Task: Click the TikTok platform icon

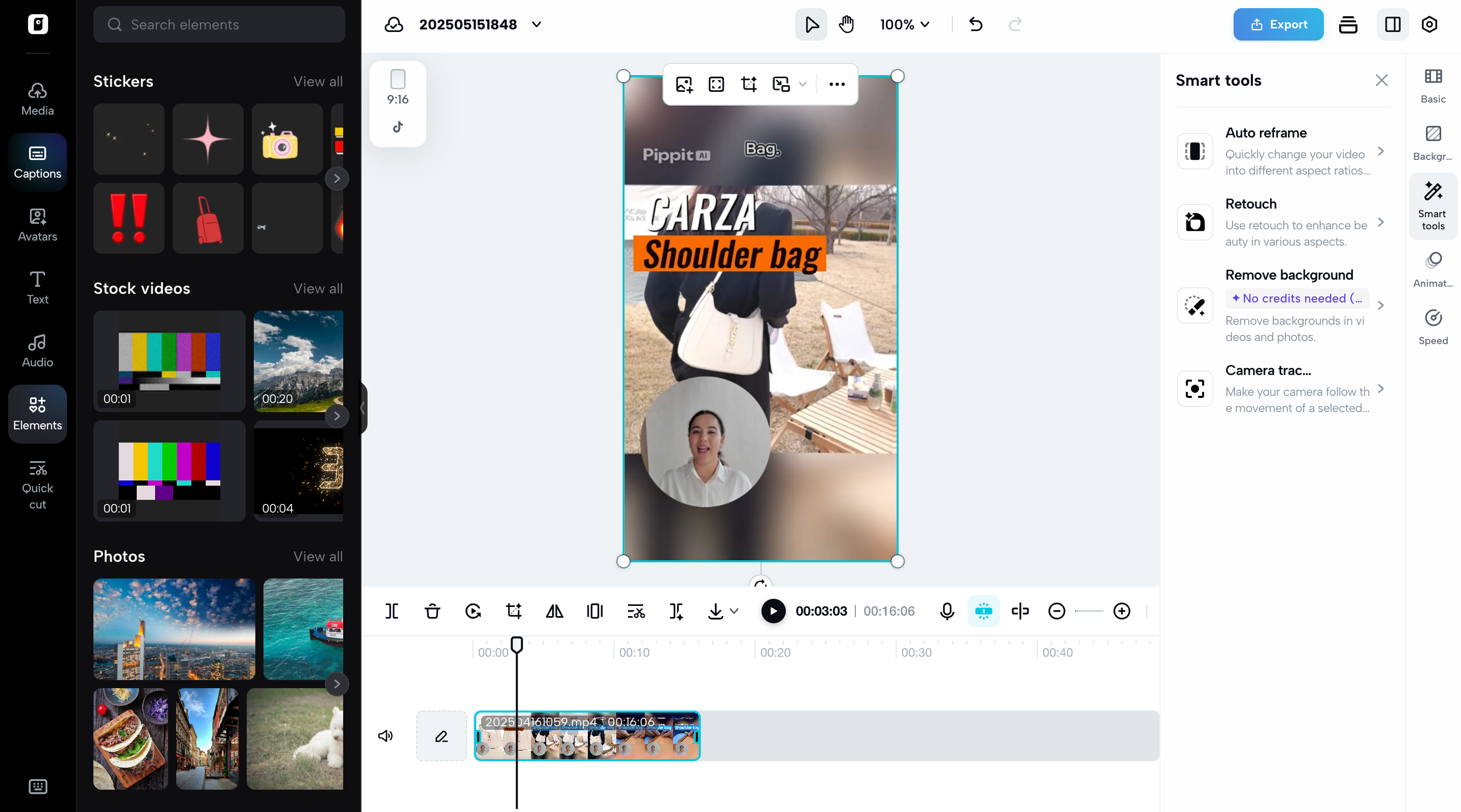Action: 397,126
